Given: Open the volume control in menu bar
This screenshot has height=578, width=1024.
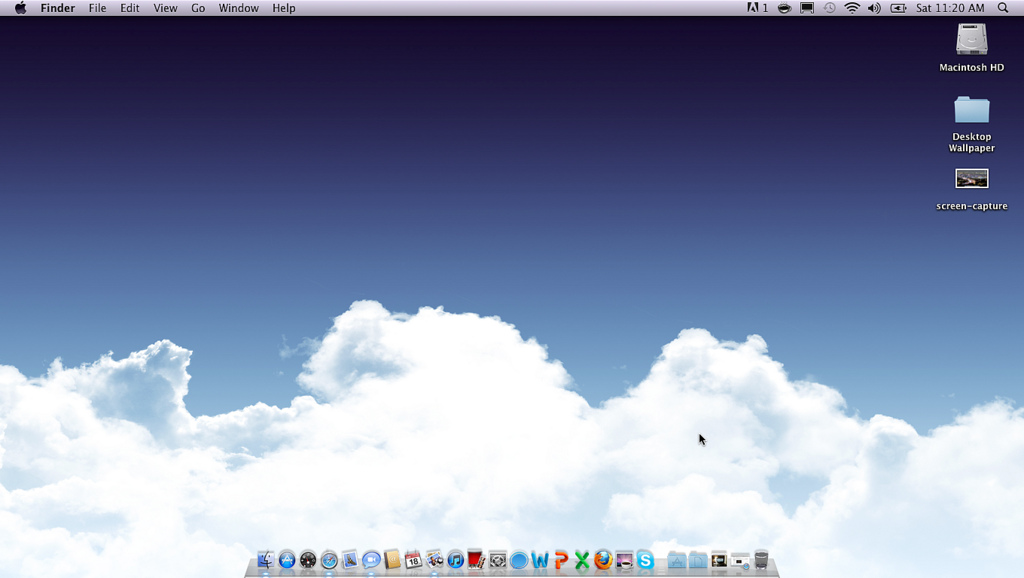Looking at the screenshot, I should [x=874, y=8].
